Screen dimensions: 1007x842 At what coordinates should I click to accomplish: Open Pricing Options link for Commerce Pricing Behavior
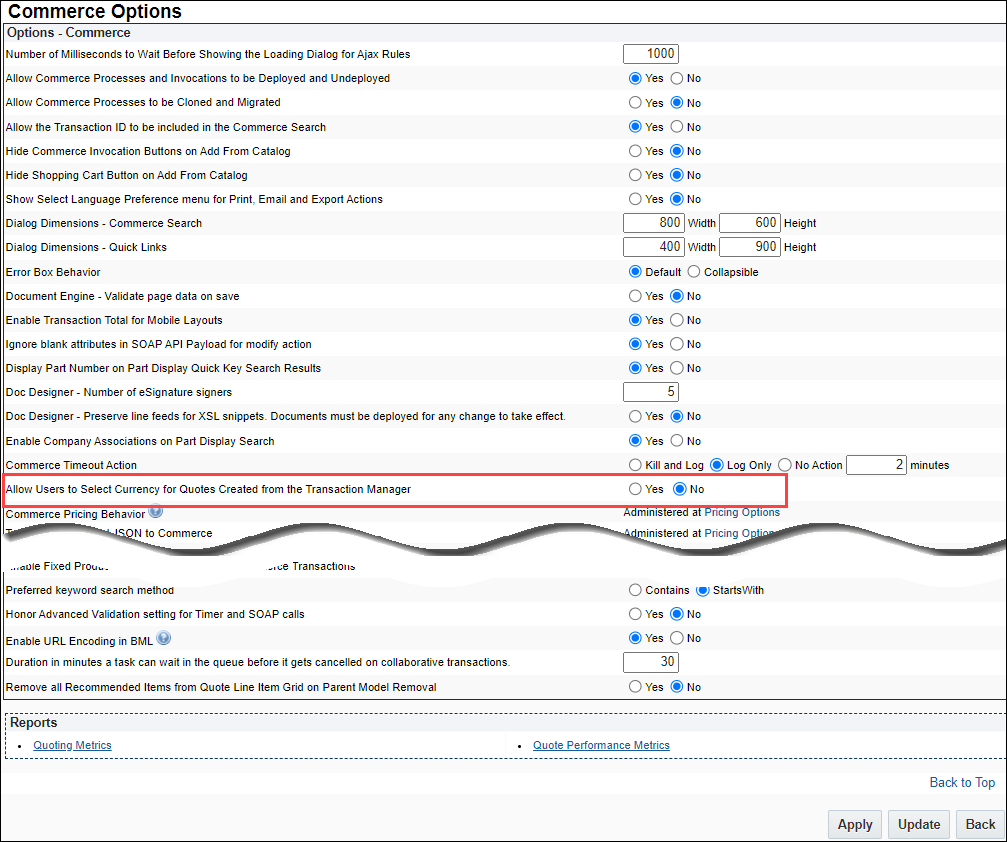coord(742,513)
